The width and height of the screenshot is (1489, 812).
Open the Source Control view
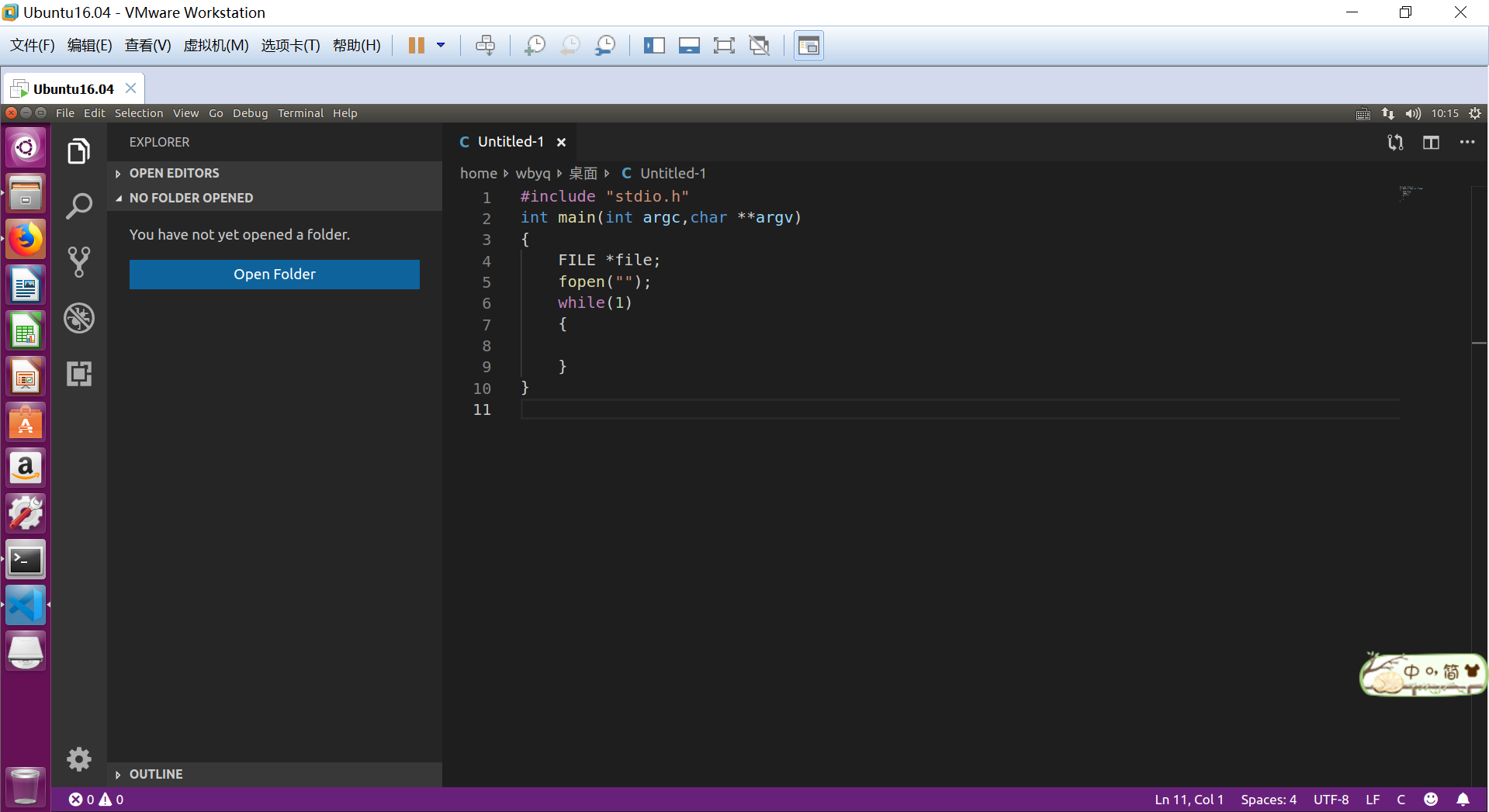[x=79, y=262]
